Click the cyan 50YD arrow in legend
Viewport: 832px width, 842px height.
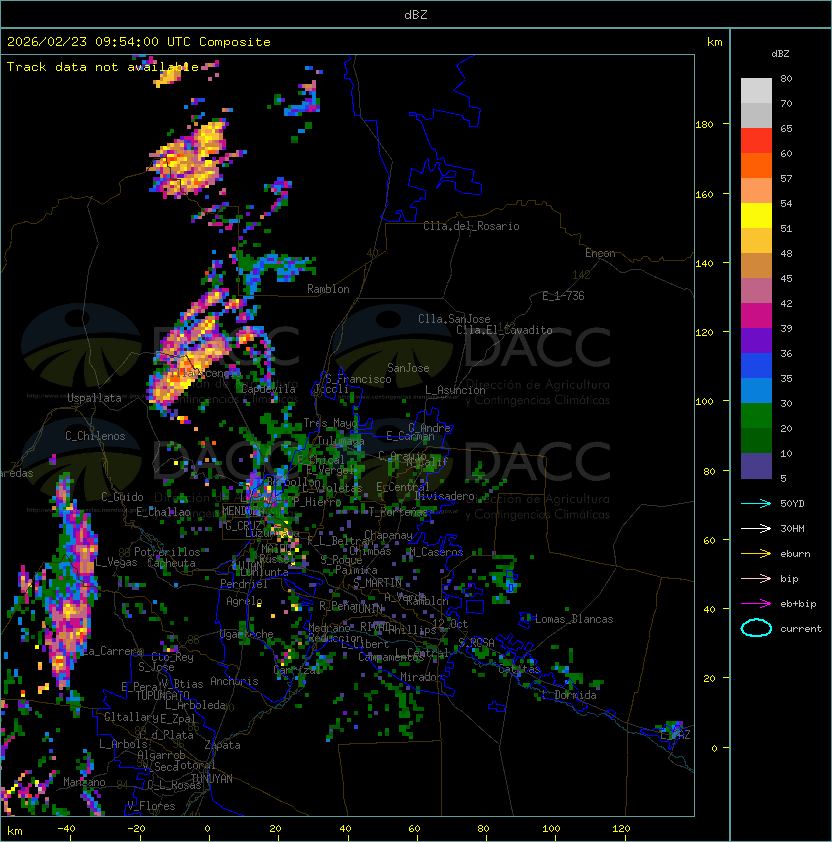[x=756, y=504]
